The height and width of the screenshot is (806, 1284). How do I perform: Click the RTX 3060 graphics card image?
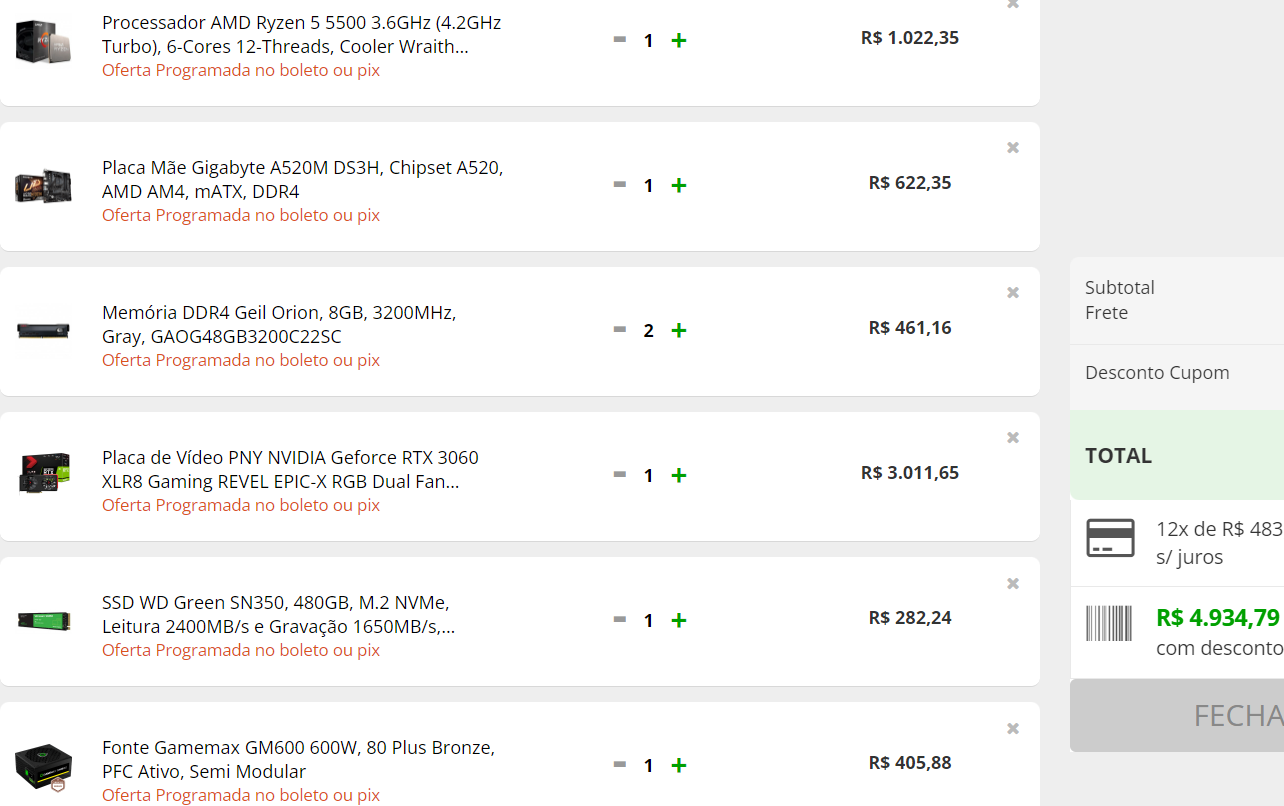point(43,474)
